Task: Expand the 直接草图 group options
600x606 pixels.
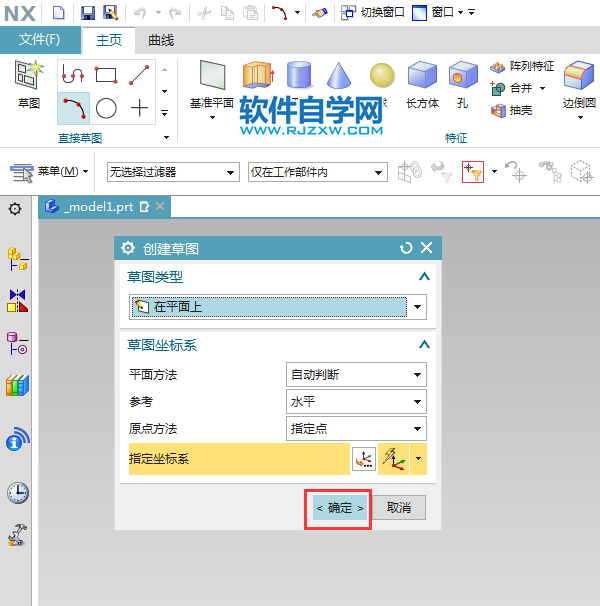Action: tap(166, 137)
